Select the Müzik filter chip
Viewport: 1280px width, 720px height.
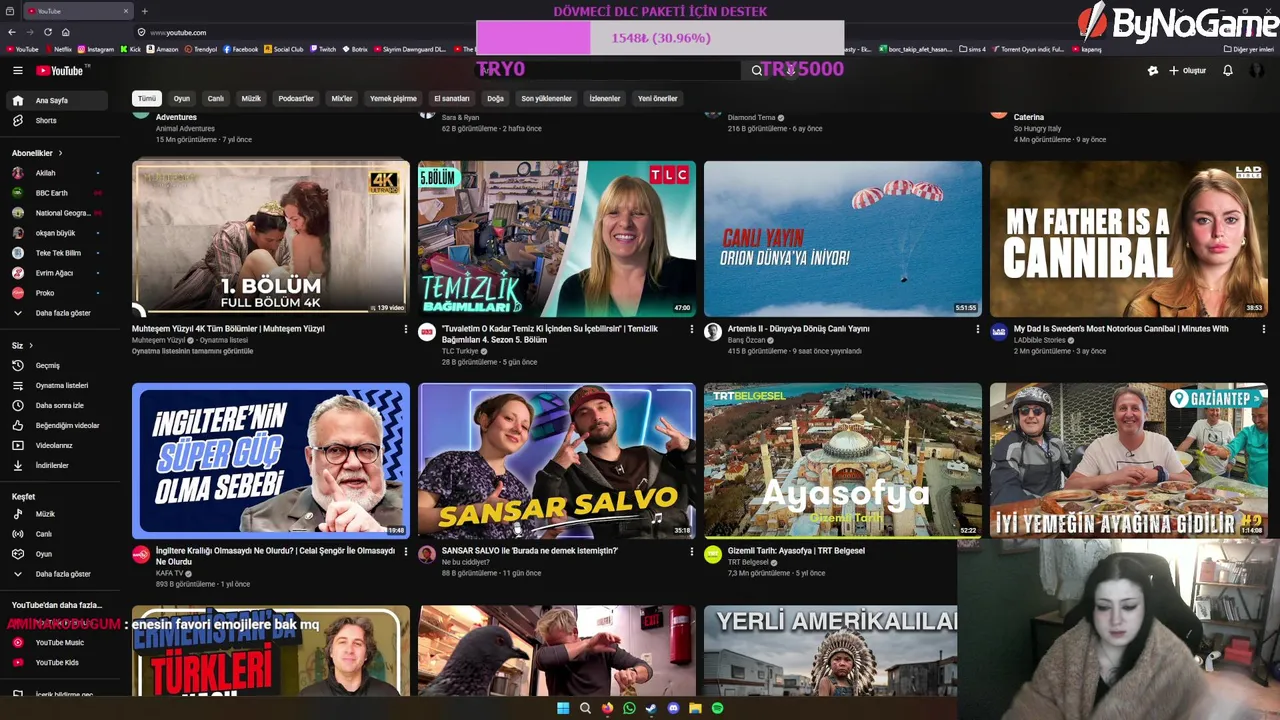(x=251, y=99)
